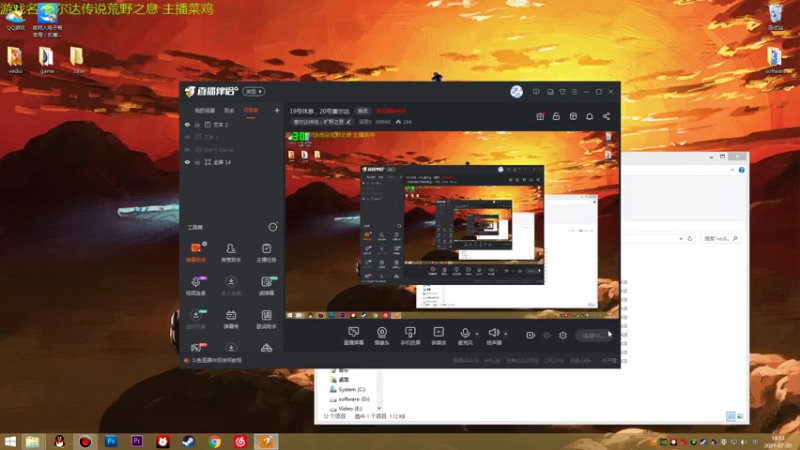
Task: Show the 文本 1 layer via eye
Action: coord(187,137)
